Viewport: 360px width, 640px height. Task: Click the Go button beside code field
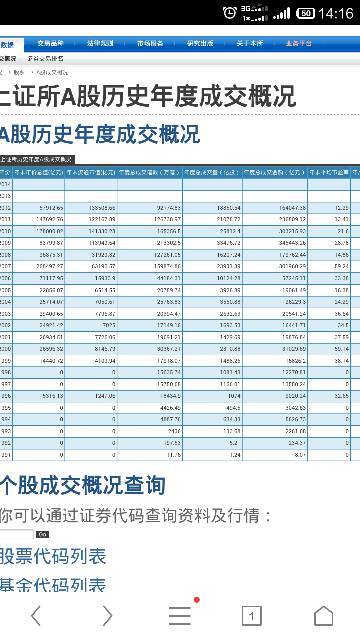point(42,534)
